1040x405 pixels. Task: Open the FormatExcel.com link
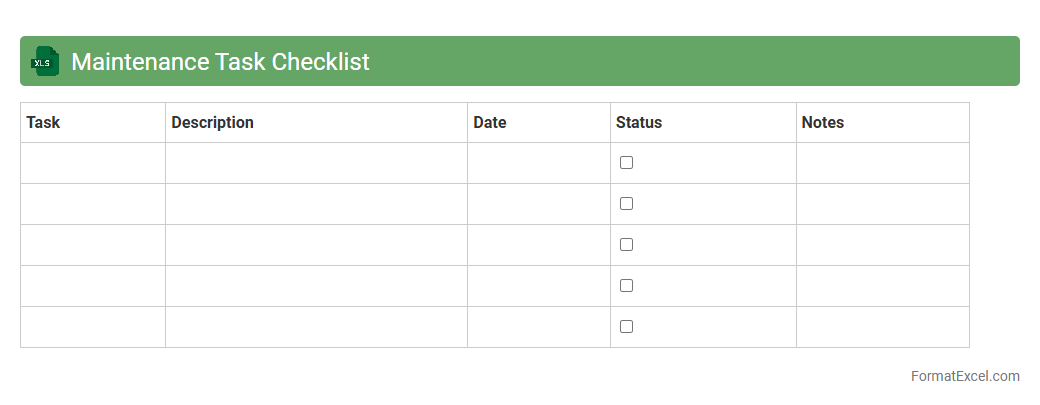pyautogui.click(x=964, y=376)
